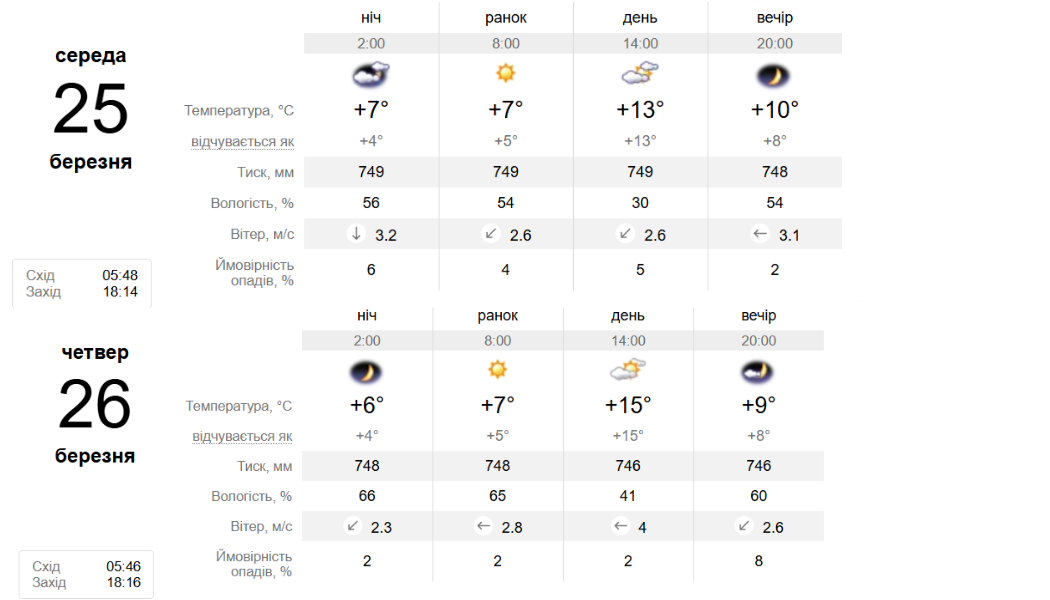
Task: Click Wednesday "відчувається як" label
Action: coord(242,141)
